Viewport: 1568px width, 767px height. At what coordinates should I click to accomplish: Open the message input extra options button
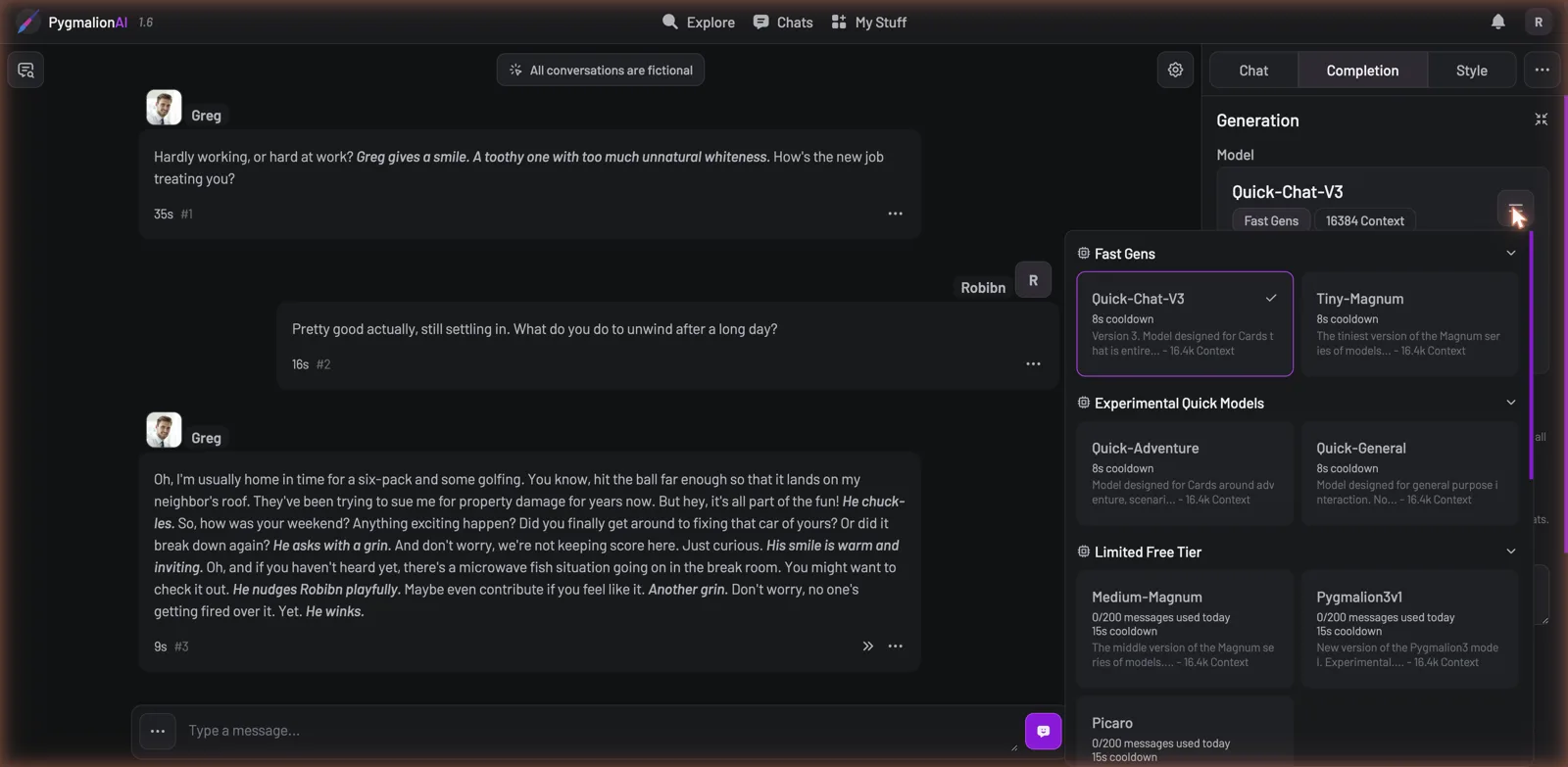tap(157, 731)
